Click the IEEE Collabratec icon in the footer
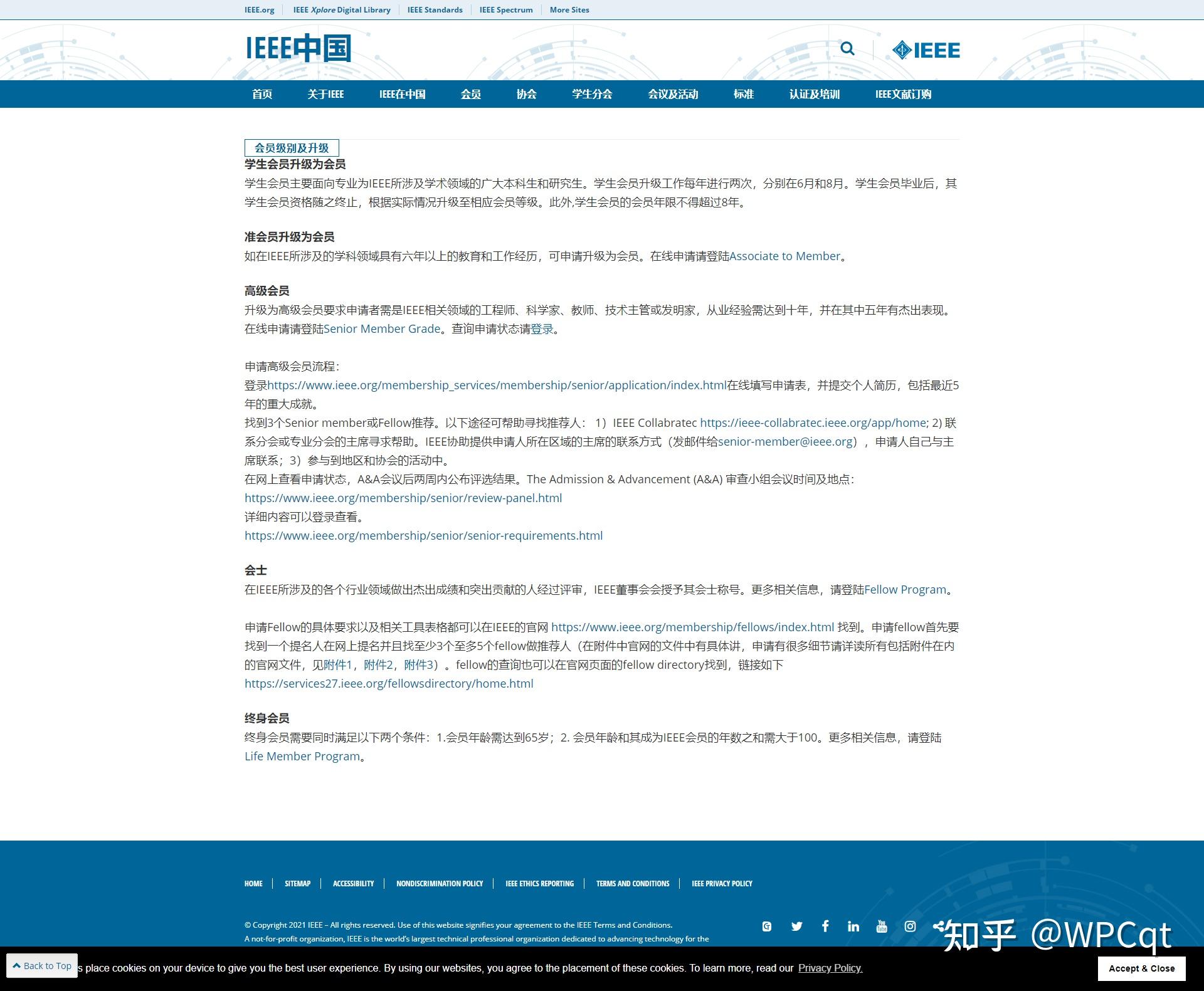1204x991 pixels. point(766,926)
